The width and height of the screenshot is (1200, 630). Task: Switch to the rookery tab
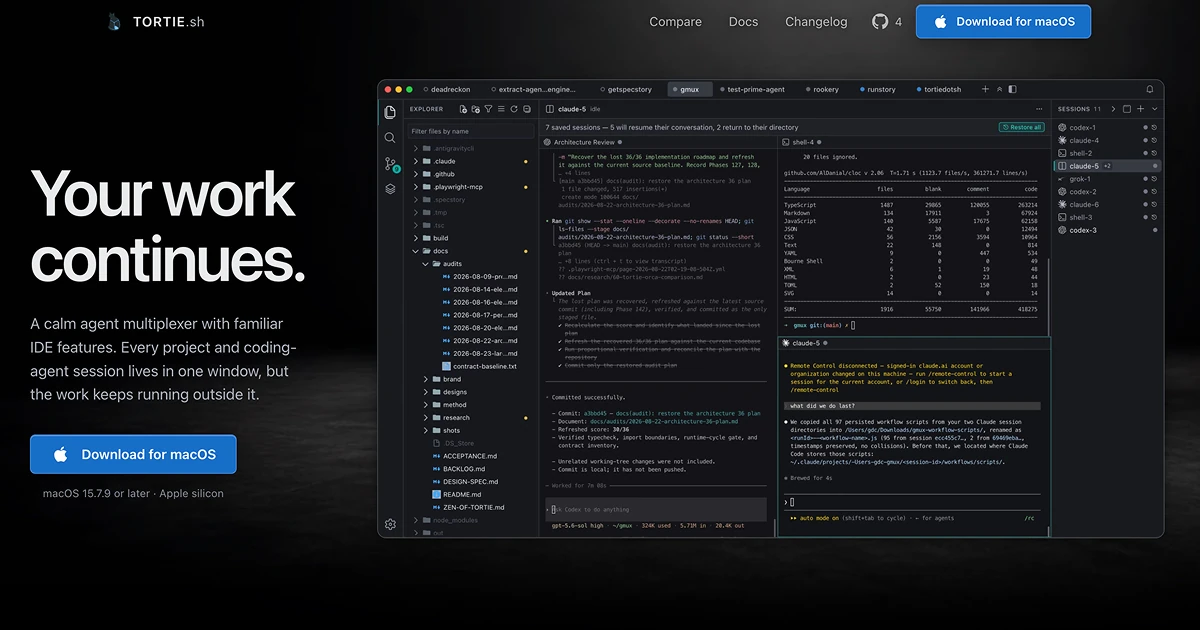[x=822, y=89]
